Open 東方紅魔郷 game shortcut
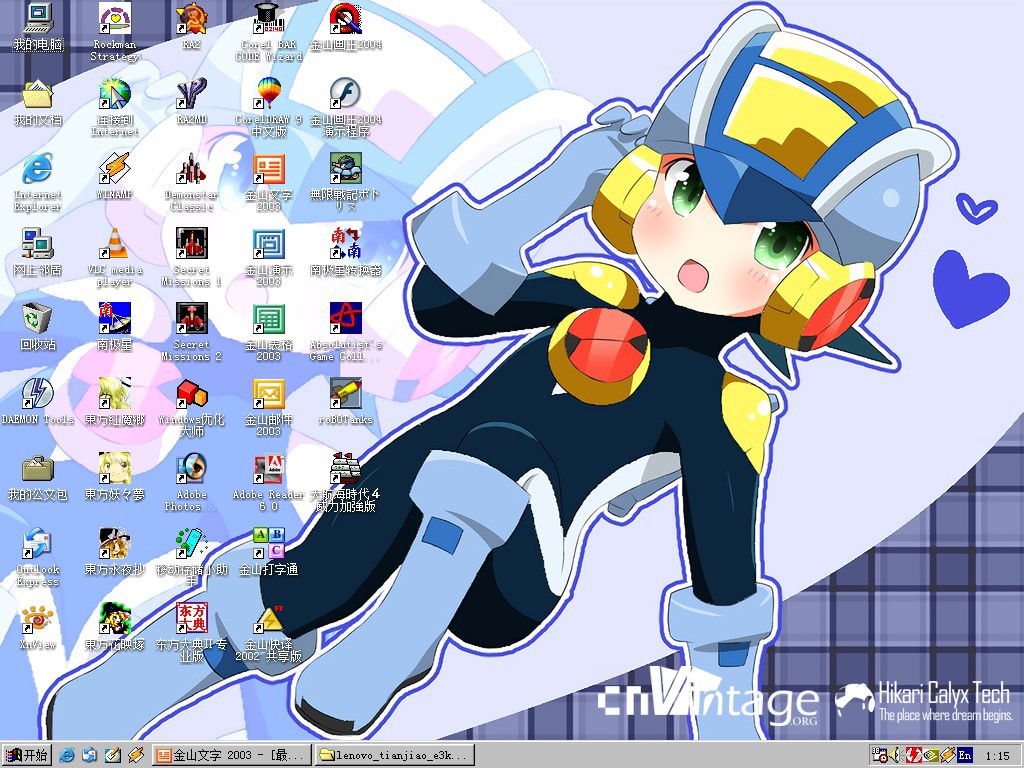Image resolution: width=1024 pixels, height=768 pixels. (115, 402)
